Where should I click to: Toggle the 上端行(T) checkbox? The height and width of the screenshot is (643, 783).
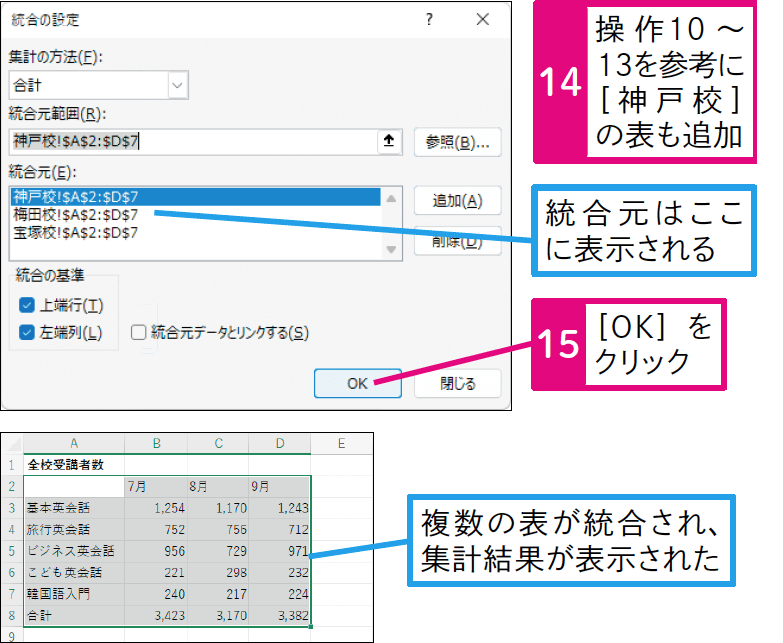[26, 305]
